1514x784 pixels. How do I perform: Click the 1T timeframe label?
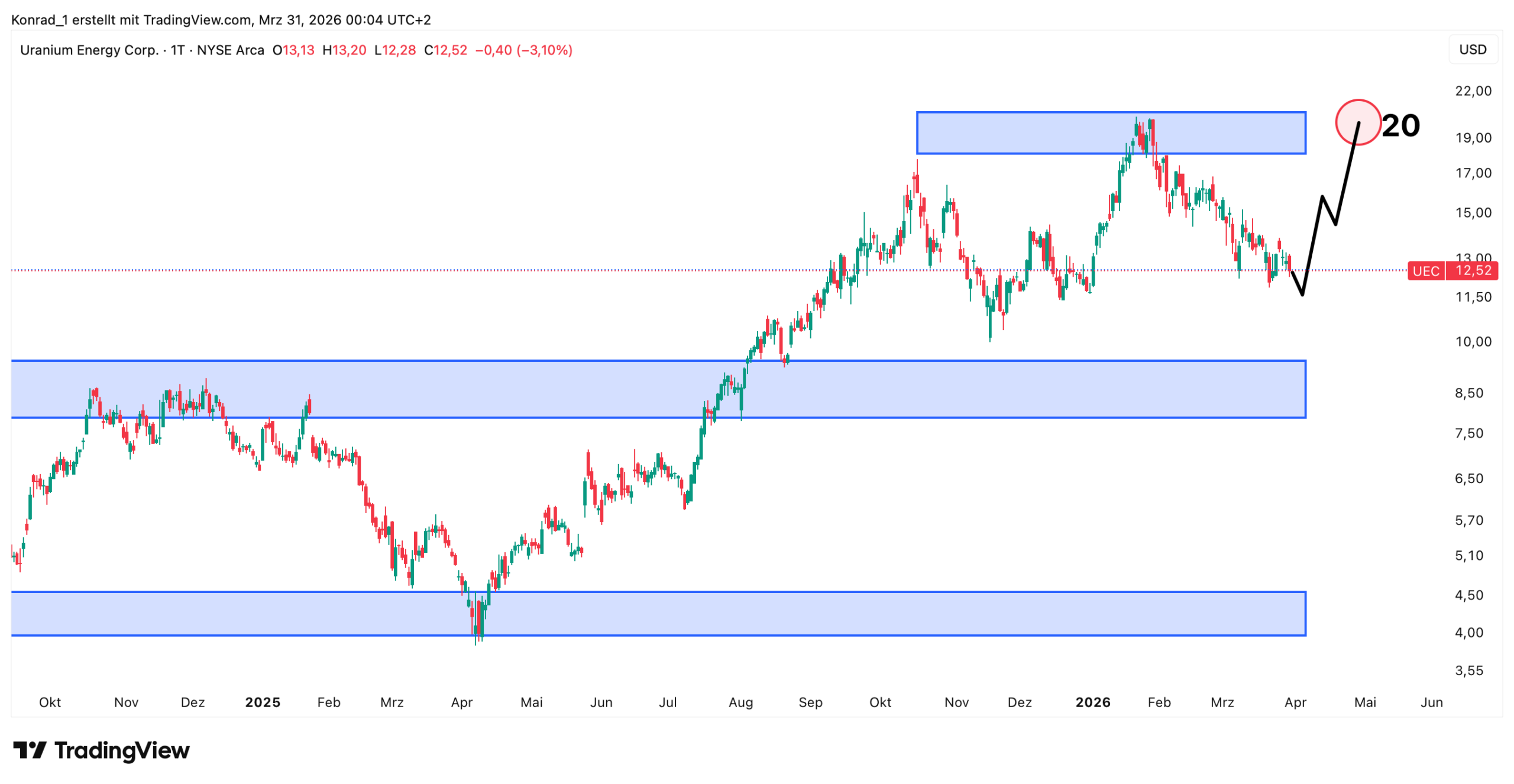tap(177, 50)
